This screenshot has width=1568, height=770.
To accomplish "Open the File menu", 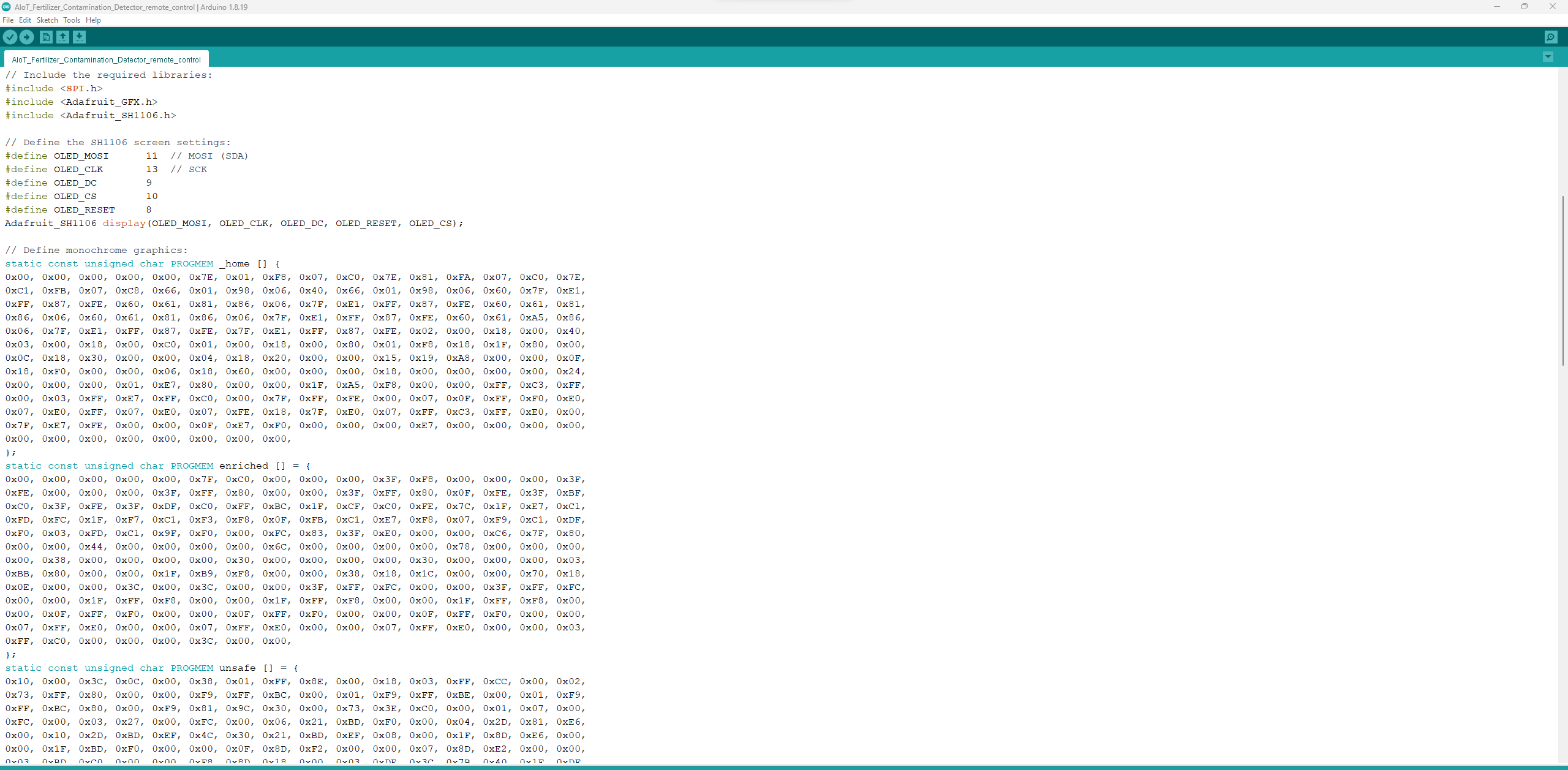I will [8, 20].
